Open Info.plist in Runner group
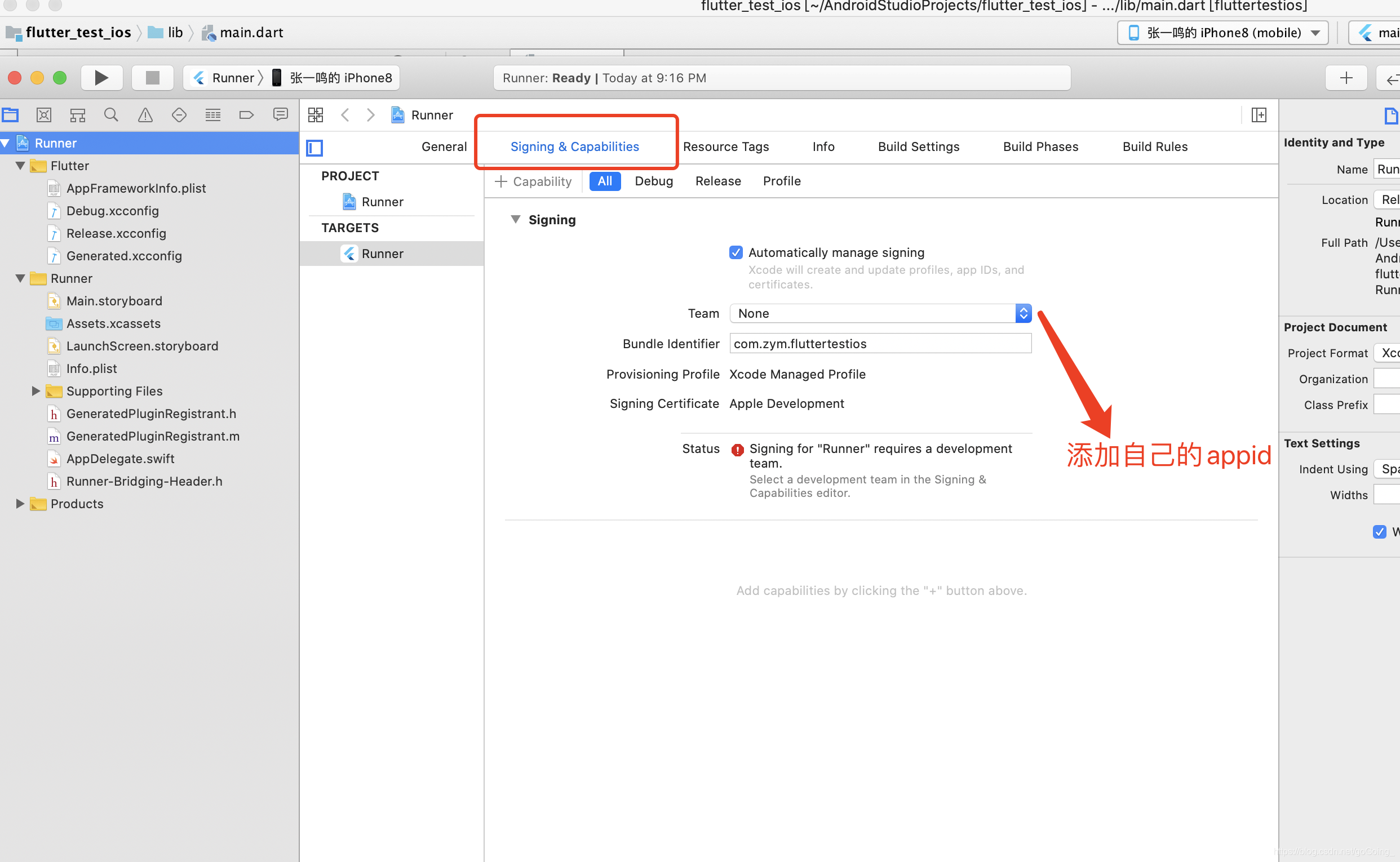Screen dimensions: 1400x862 tap(92, 369)
